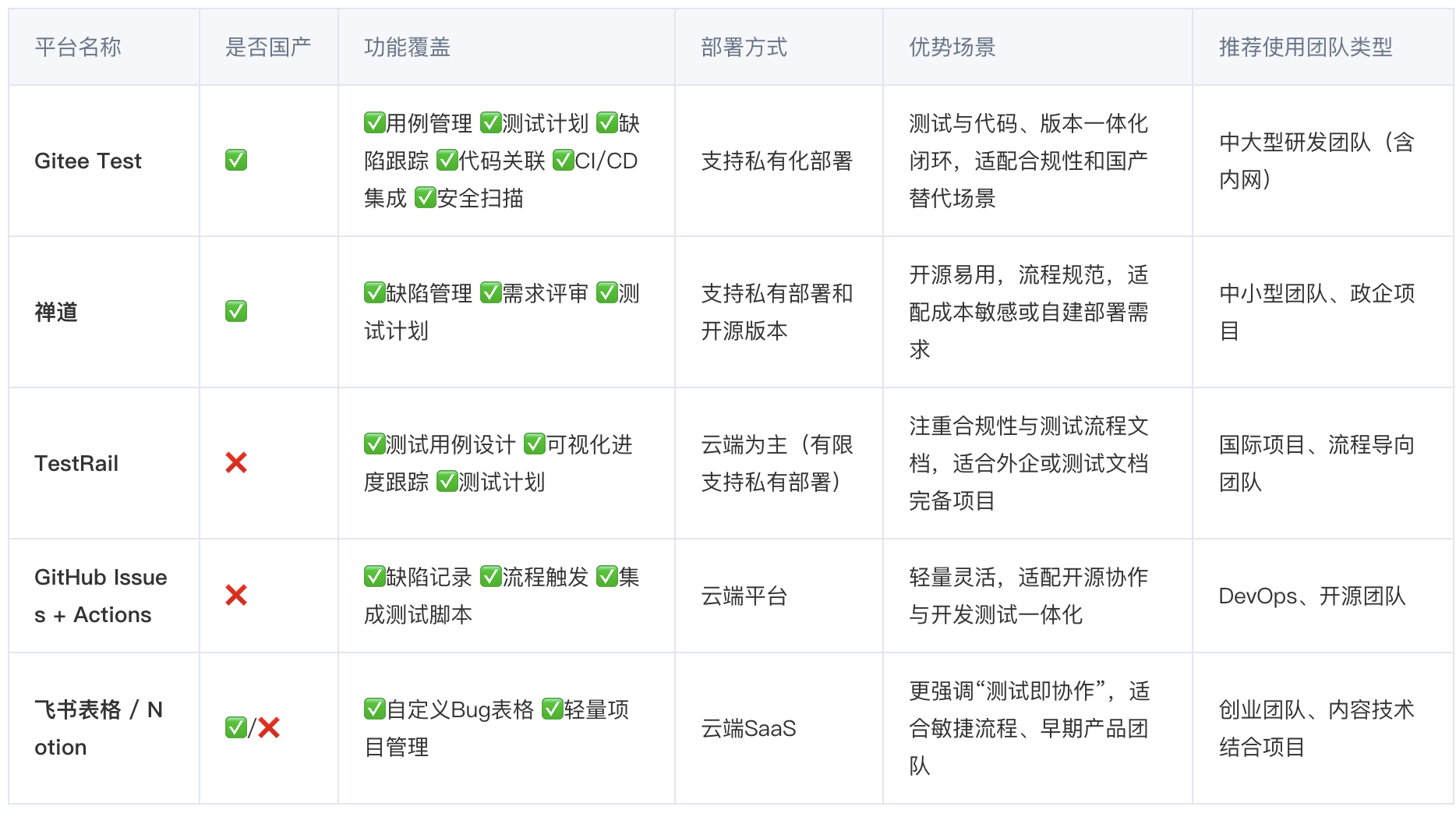Click the 可视化进度跟踪 checkmark for TestRail
The height and width of the screenshot is (817, 1456).
tap(533, 444)
